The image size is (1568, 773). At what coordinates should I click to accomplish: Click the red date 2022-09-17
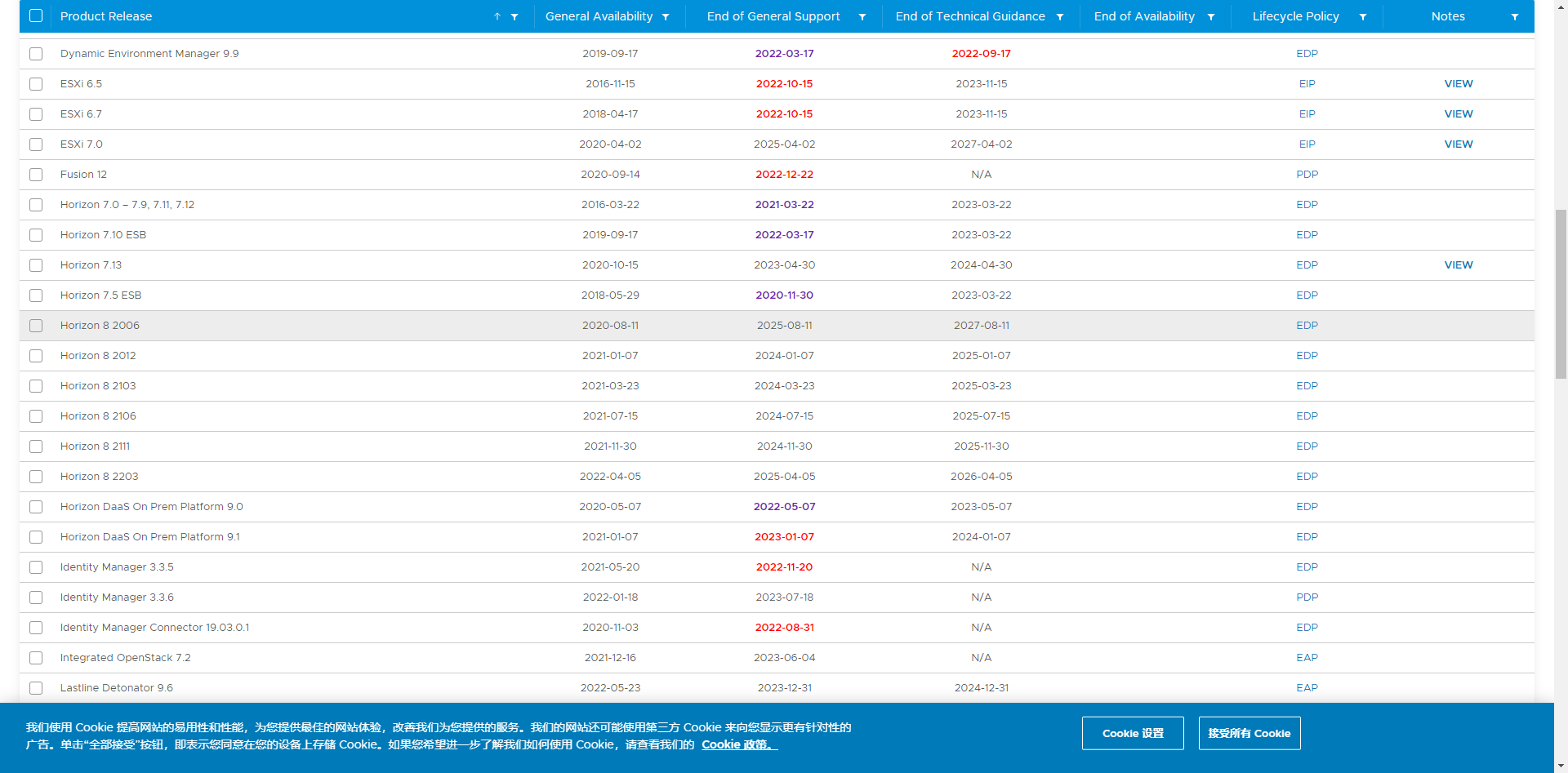pos(982,54)
